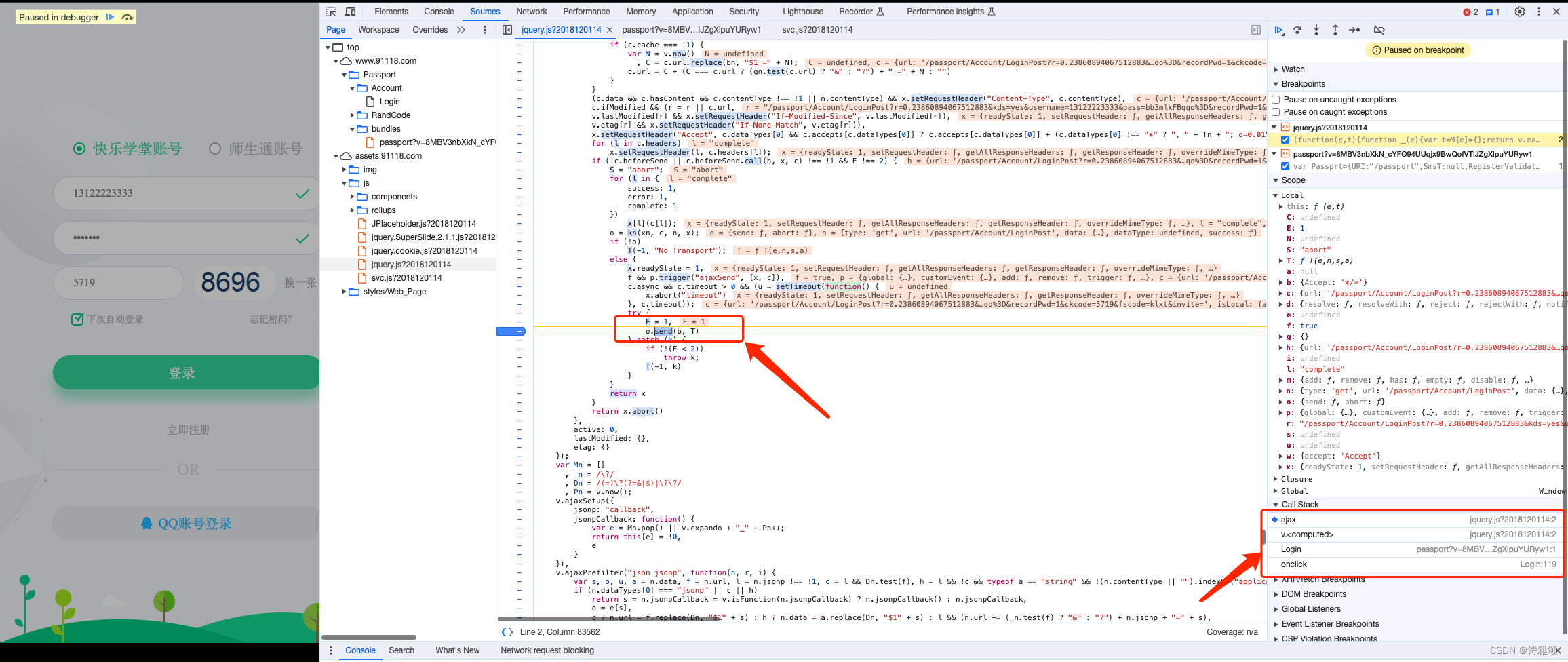Screen dimensions: 1568x662
Task: Open Sources navigator three-dot menu
Action: [484, 30]
